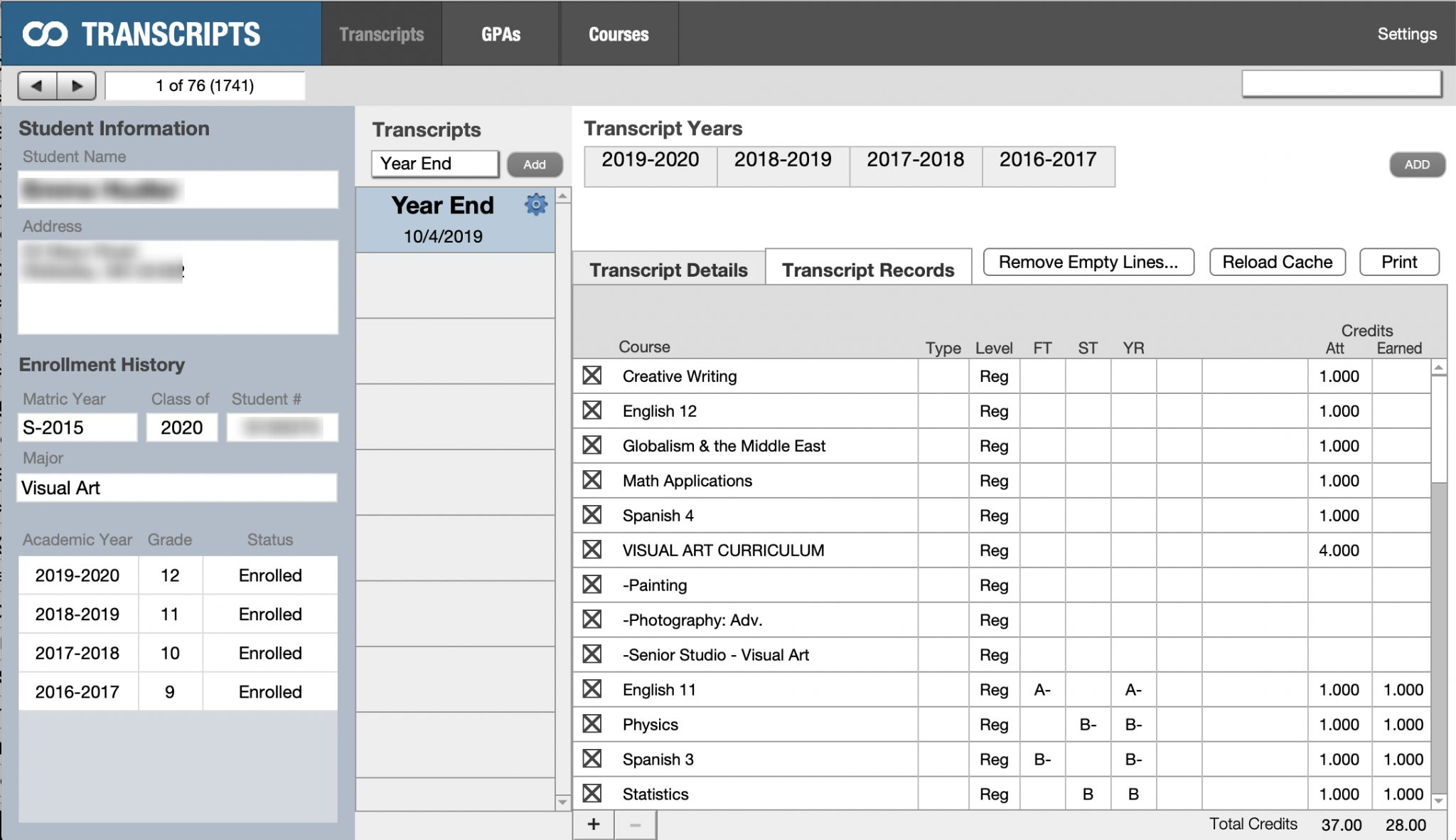
Task: Select the 2018-2019 transcript year
Action: point(783,166)
